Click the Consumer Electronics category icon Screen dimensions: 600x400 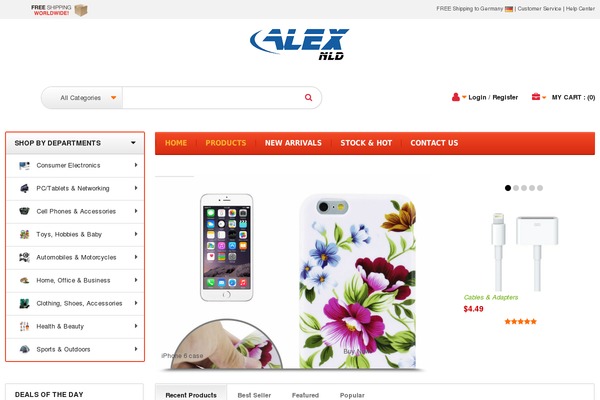tap(24, 166)
